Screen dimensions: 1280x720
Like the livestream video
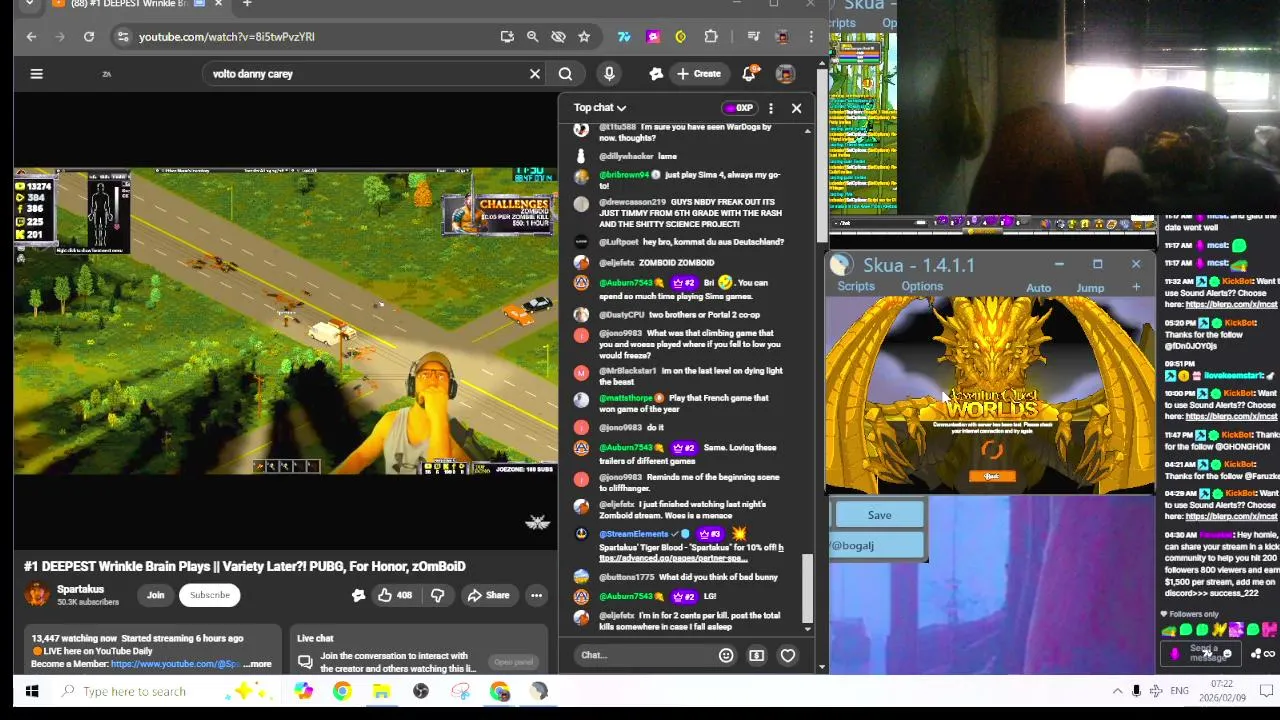point(395,596)
